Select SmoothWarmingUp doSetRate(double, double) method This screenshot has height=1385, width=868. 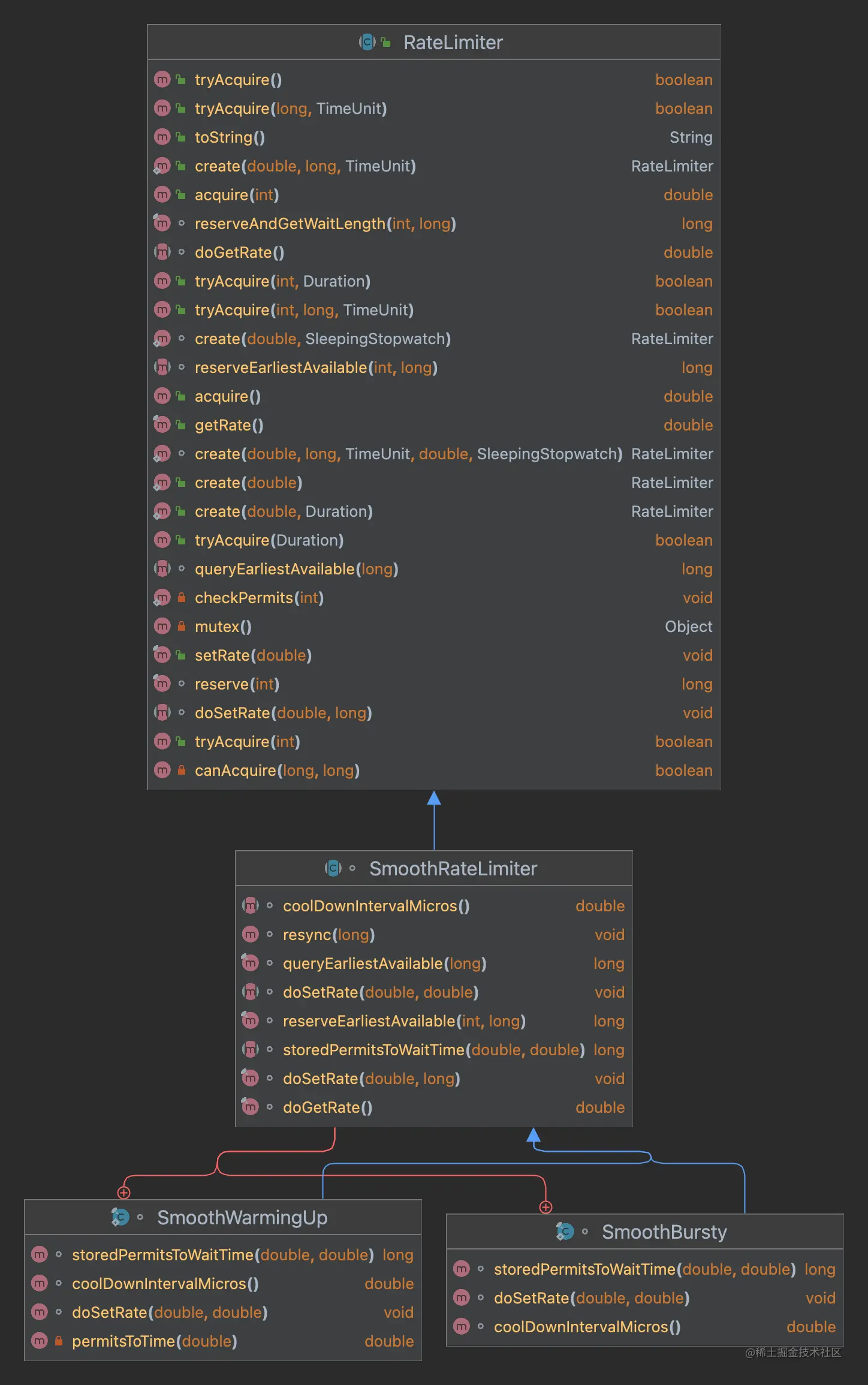(223, 1312)
